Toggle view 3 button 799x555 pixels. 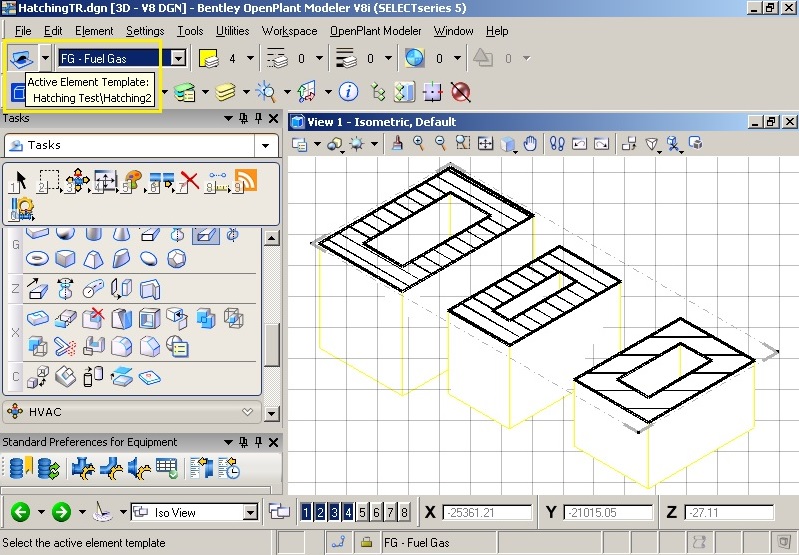(334, 512)
